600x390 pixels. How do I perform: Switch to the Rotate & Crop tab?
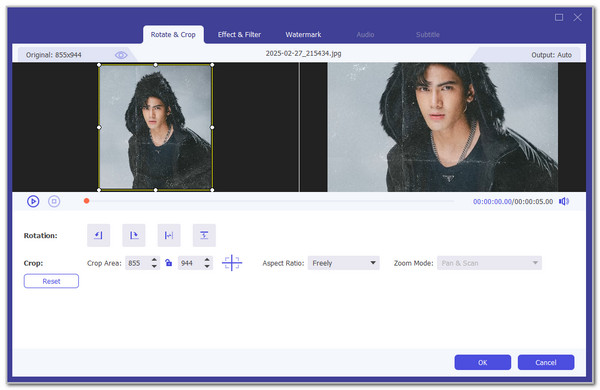(x=173, y=34)
